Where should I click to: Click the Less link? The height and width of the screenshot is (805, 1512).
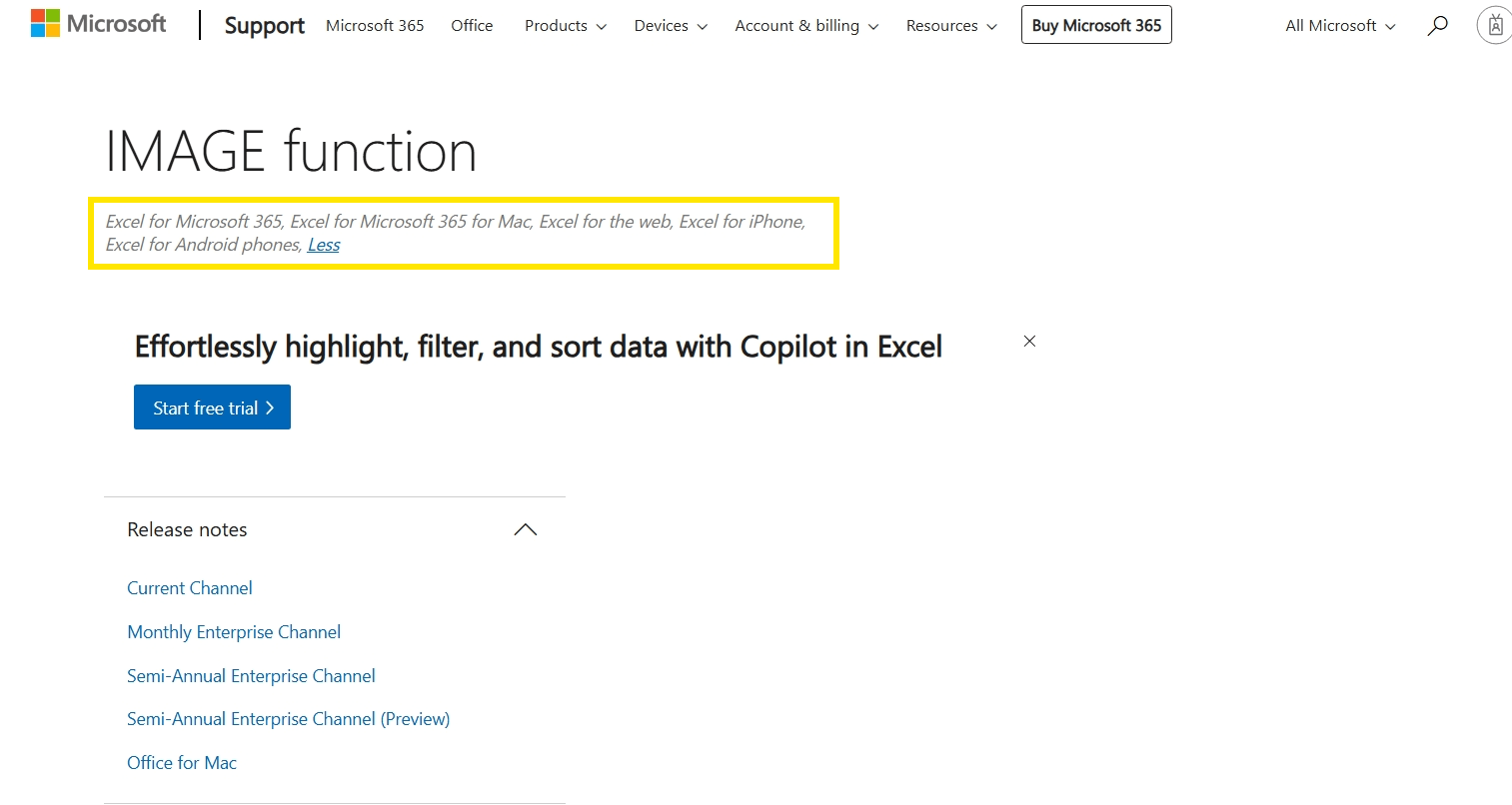pyautogui.click(x=324, y=245)
